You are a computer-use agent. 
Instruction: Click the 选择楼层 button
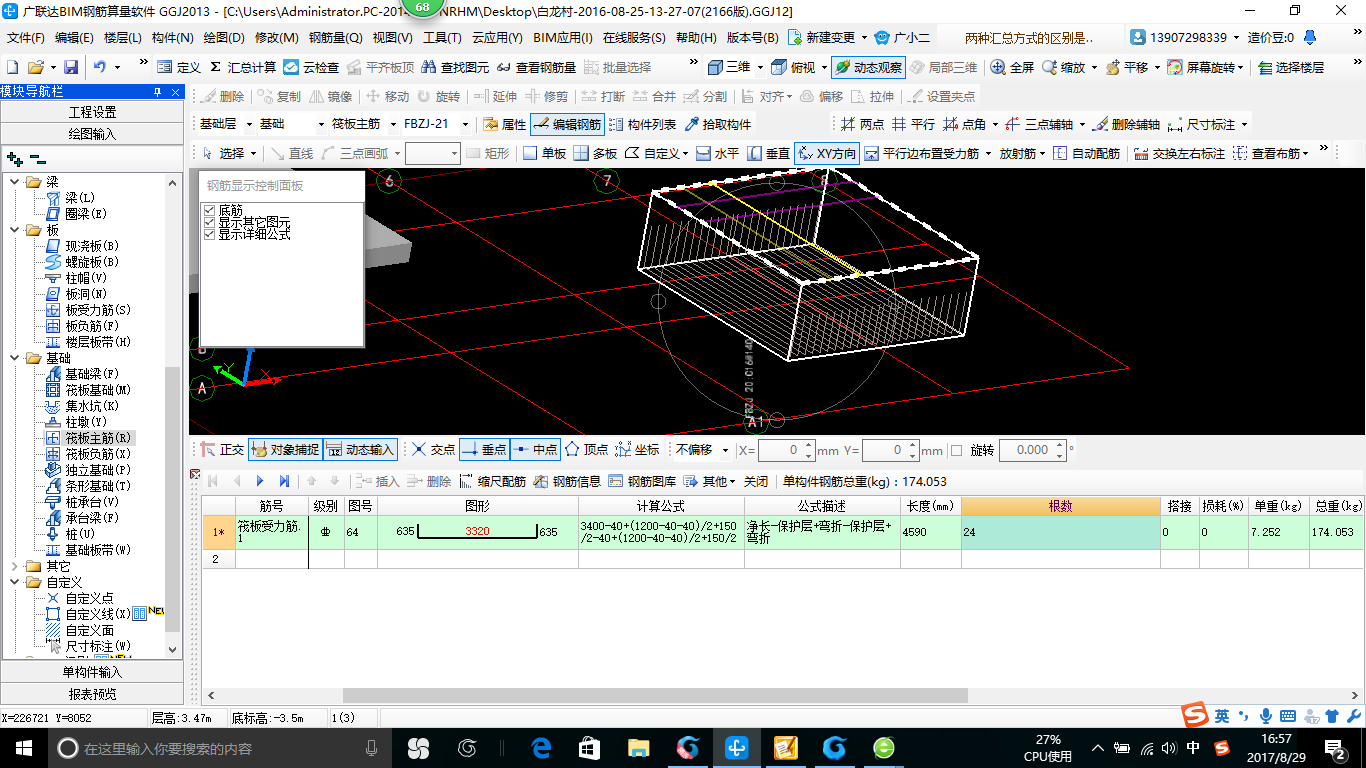1291,67
